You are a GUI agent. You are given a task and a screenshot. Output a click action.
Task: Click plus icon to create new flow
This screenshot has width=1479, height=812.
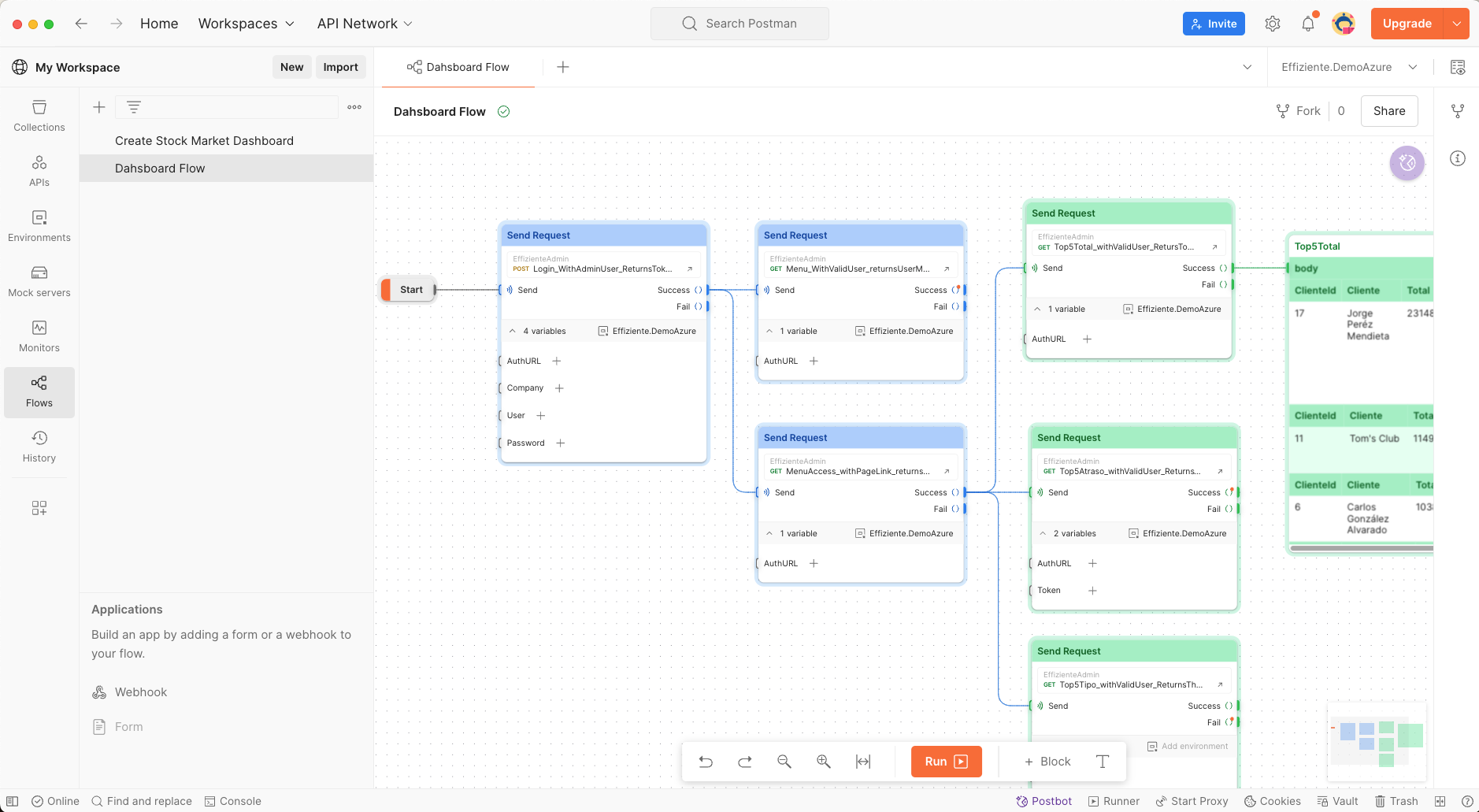pos(99,107)
